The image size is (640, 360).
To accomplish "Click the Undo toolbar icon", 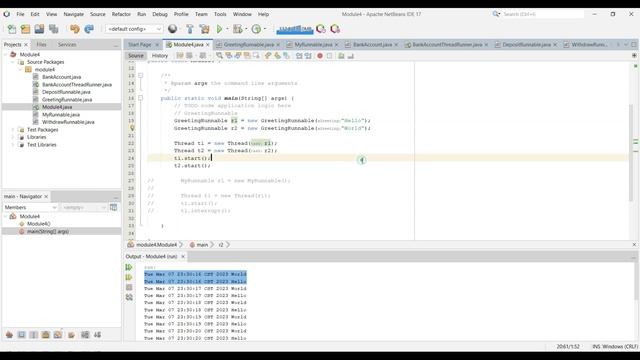I will coord(74,29).
